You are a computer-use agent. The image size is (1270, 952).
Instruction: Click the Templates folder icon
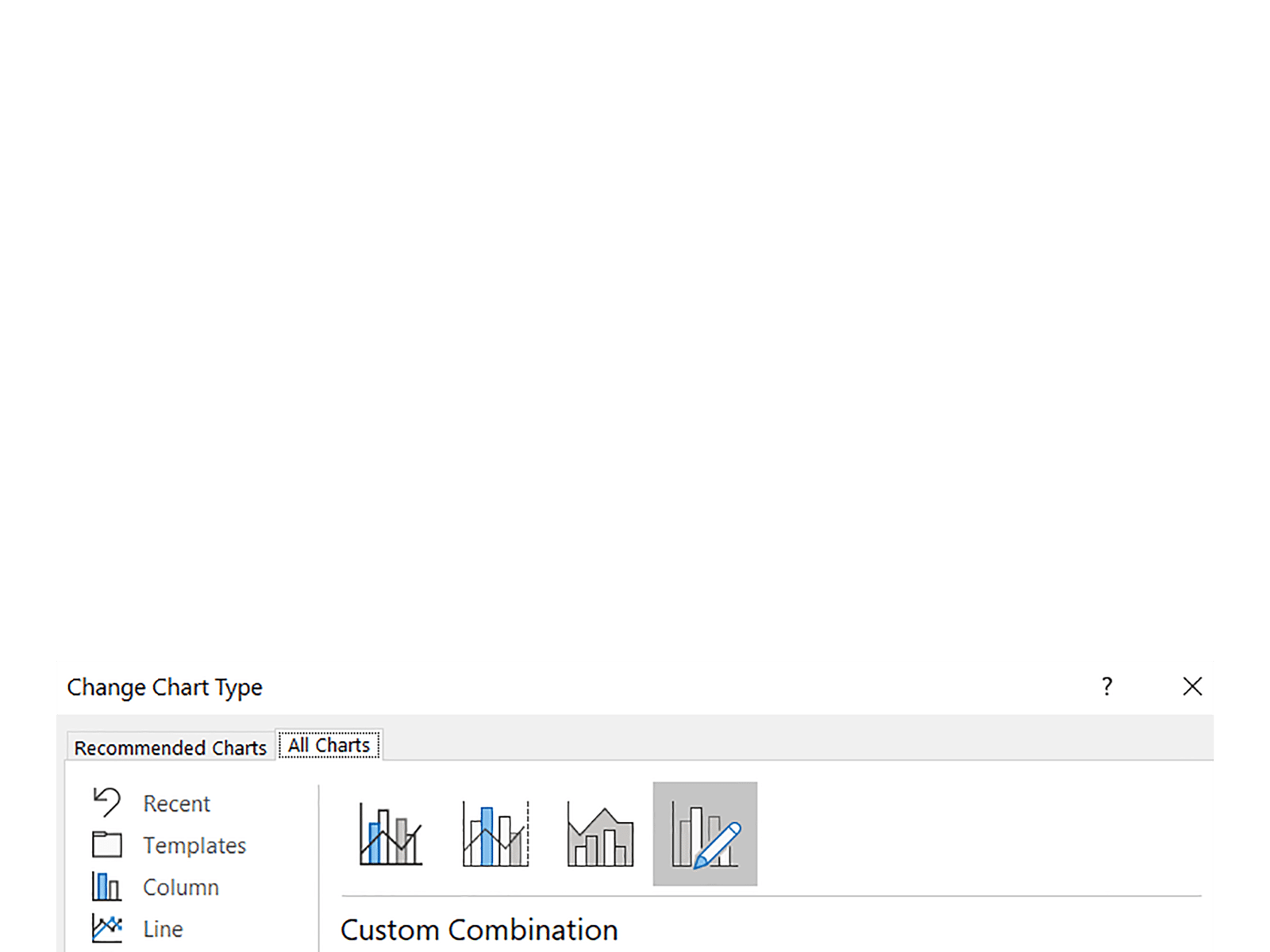pyautogui.click(x=106, y=845)
